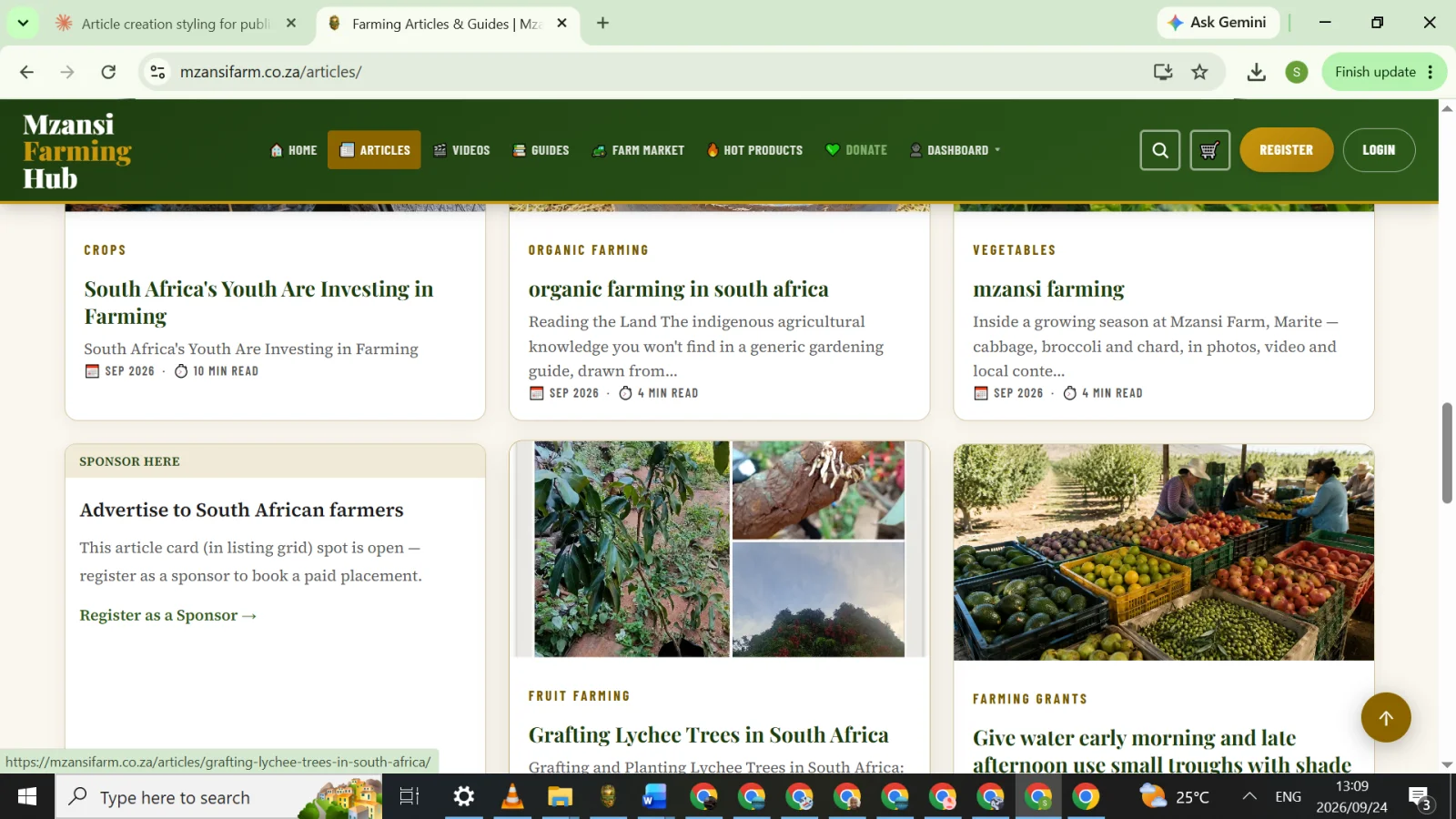Viewport: 1456px width, 819px height.
Task: Open the Chrome profile avatar S
Action: coord(1297,72)
